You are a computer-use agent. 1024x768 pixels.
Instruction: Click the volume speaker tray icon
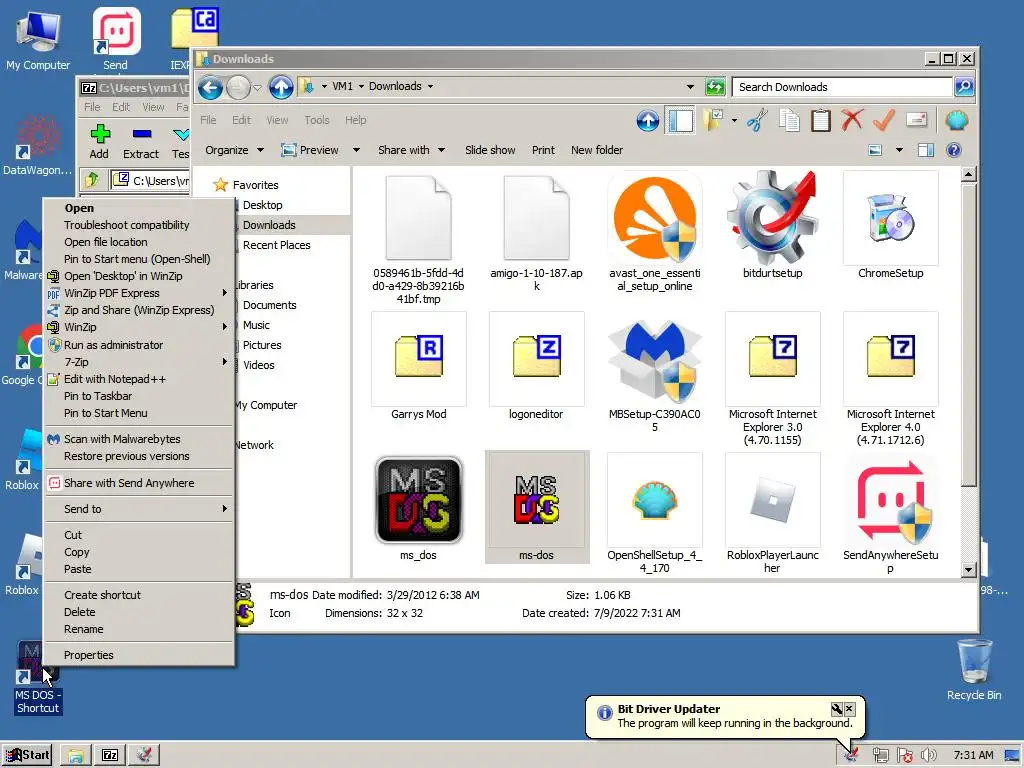pyautogui.click(x=928, y=756)
